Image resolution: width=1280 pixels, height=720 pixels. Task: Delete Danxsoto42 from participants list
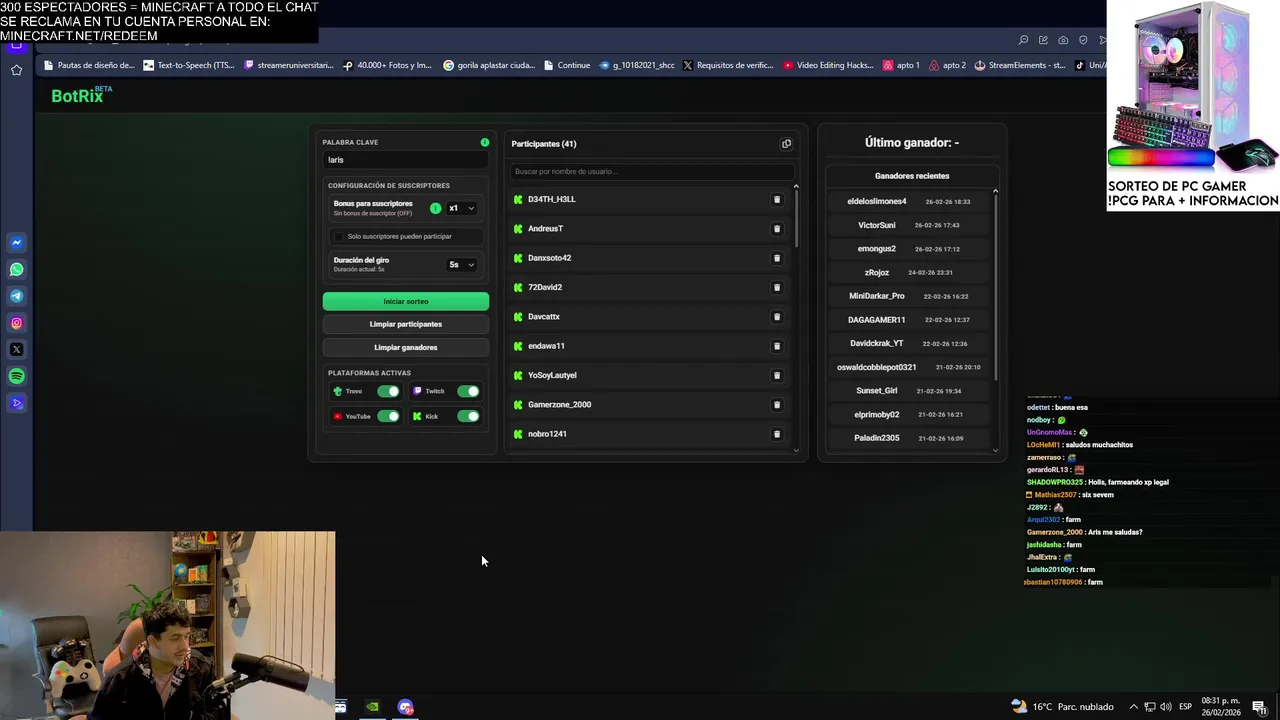[x=776, y=258]
